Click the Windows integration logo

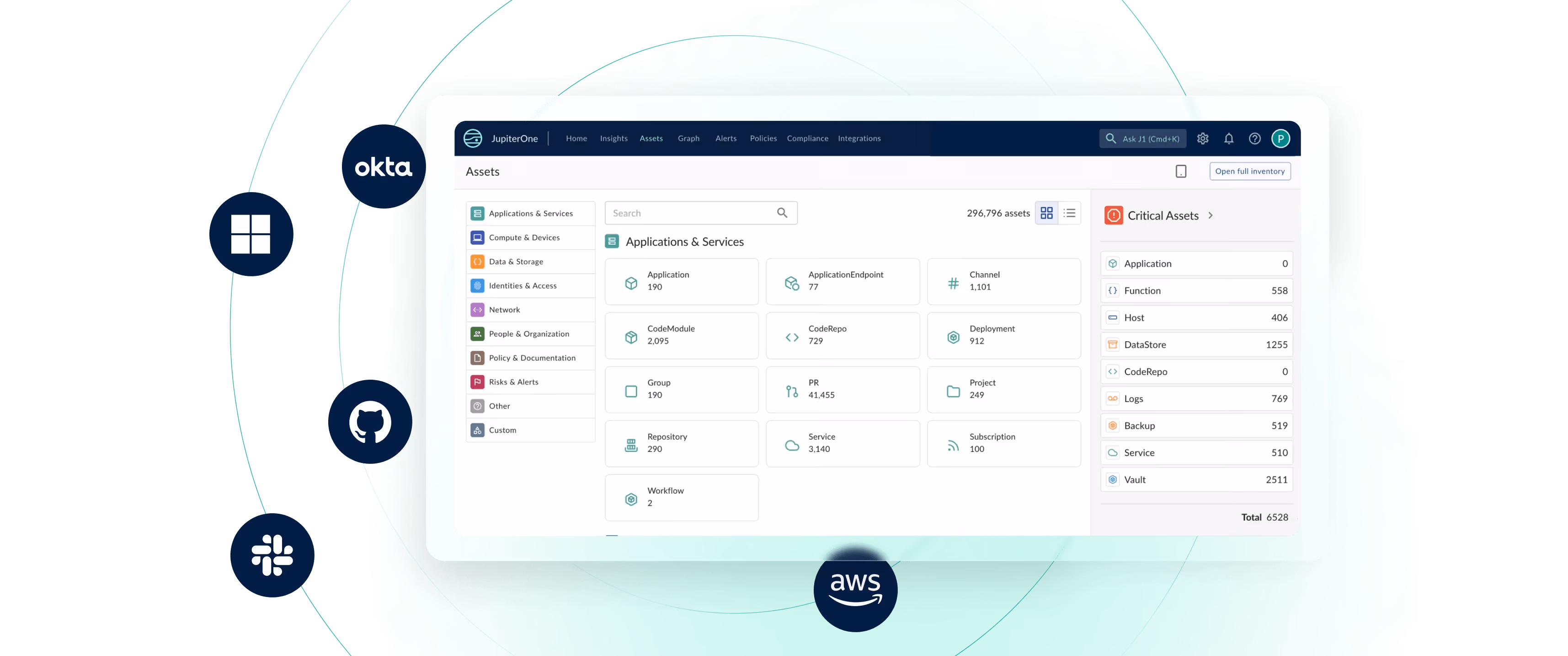(x=251, y=234)
